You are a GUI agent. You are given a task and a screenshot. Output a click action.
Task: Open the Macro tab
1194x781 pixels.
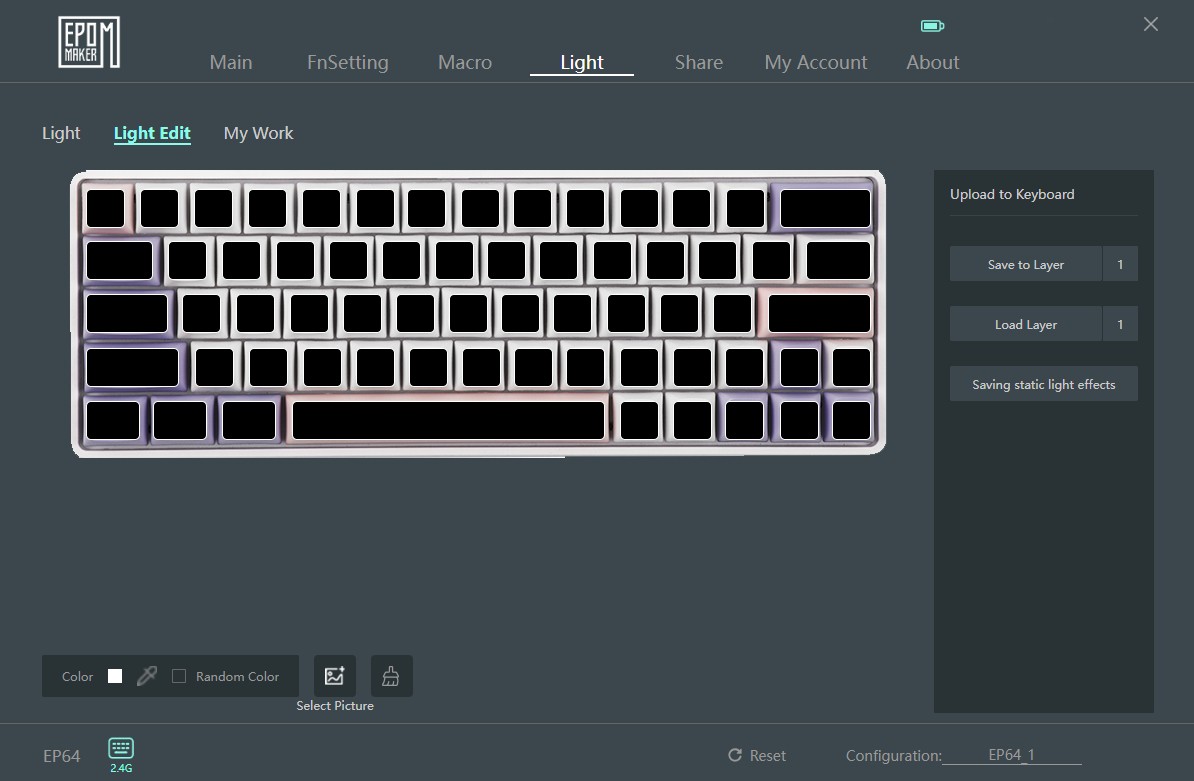click(x=465, y=62)
